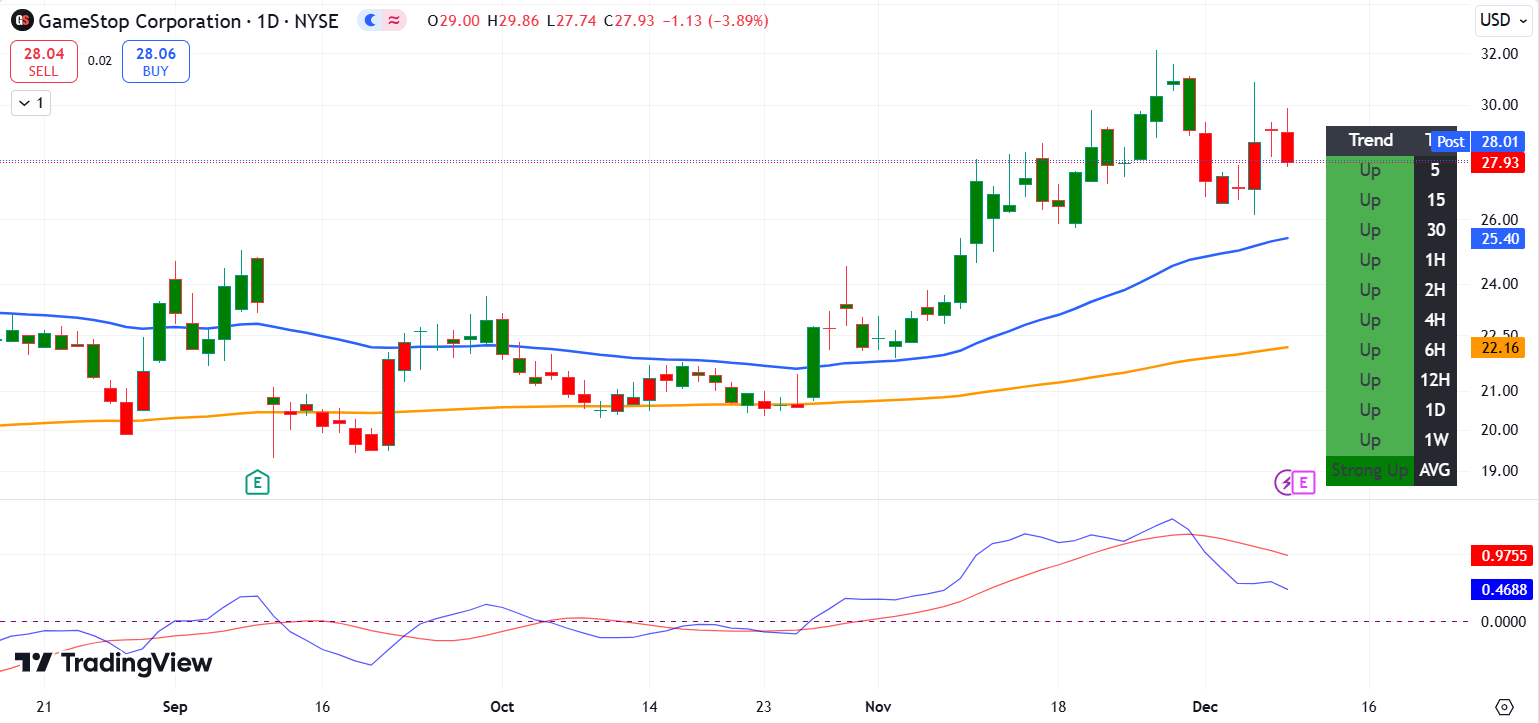The image size is (1539, 723).
Task: Click the Post 28.01 price label
Action: [1482, 142]
